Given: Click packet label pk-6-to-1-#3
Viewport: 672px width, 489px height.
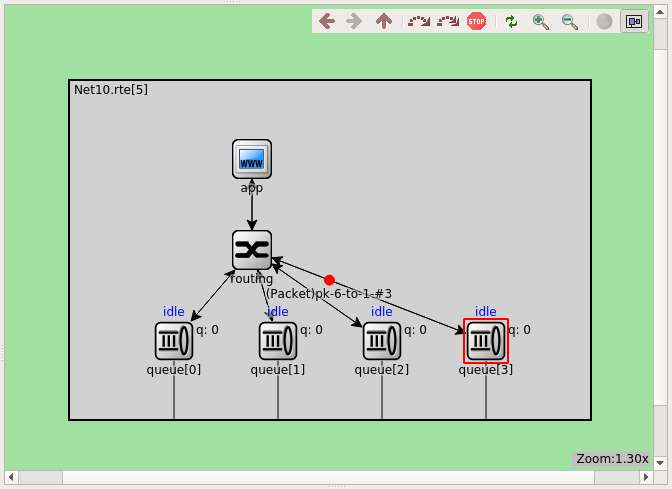Looking at the screenshot, I should (329, 294).
